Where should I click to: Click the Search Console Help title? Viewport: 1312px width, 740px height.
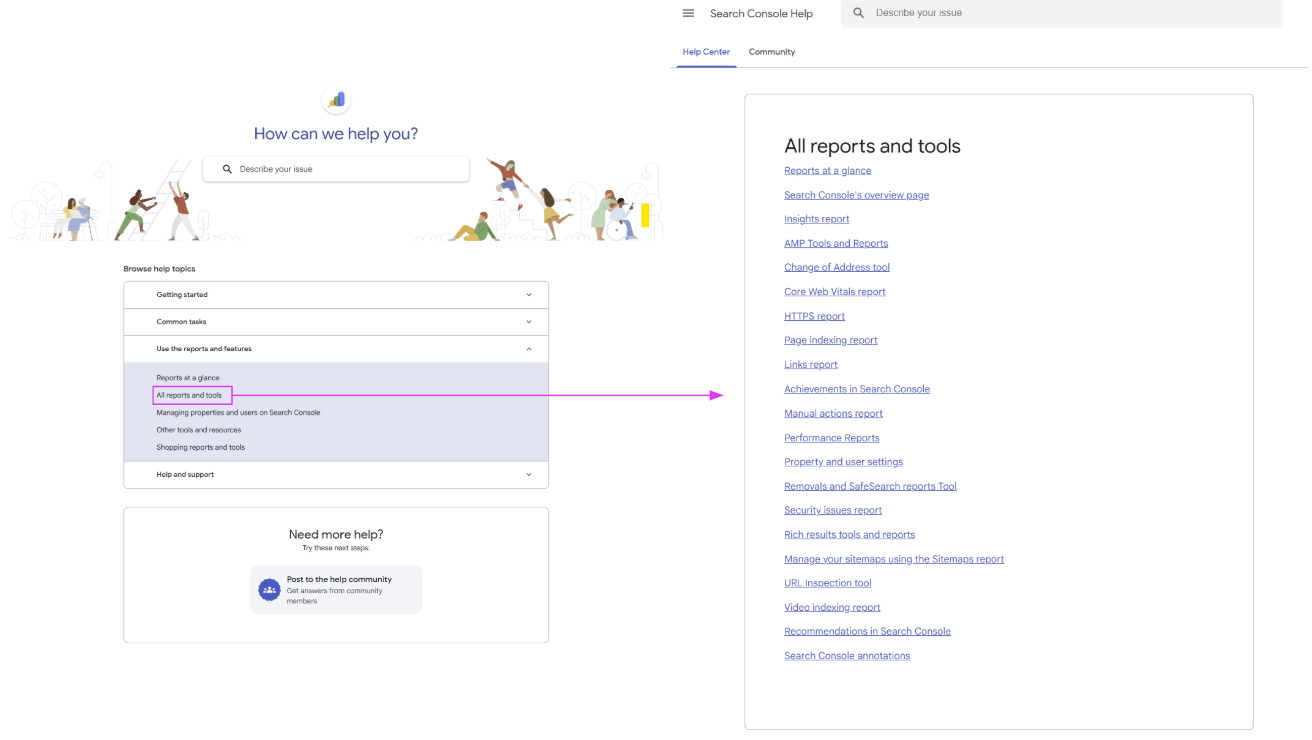(761, 14)
